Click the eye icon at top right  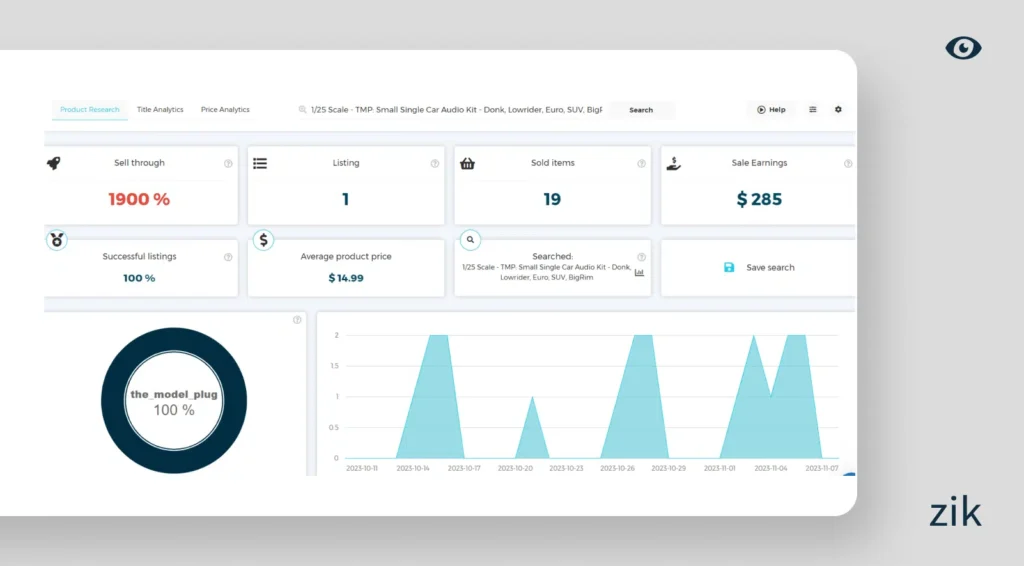963,48
